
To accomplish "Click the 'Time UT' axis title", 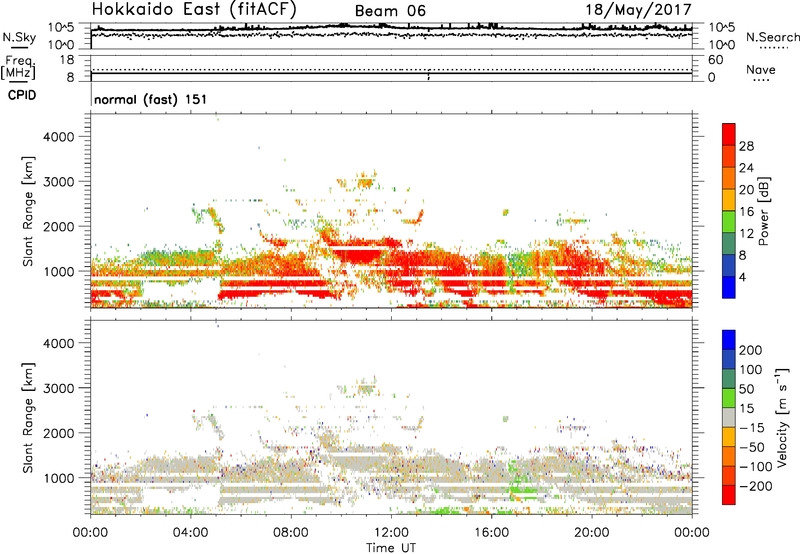I will point(391,548).
